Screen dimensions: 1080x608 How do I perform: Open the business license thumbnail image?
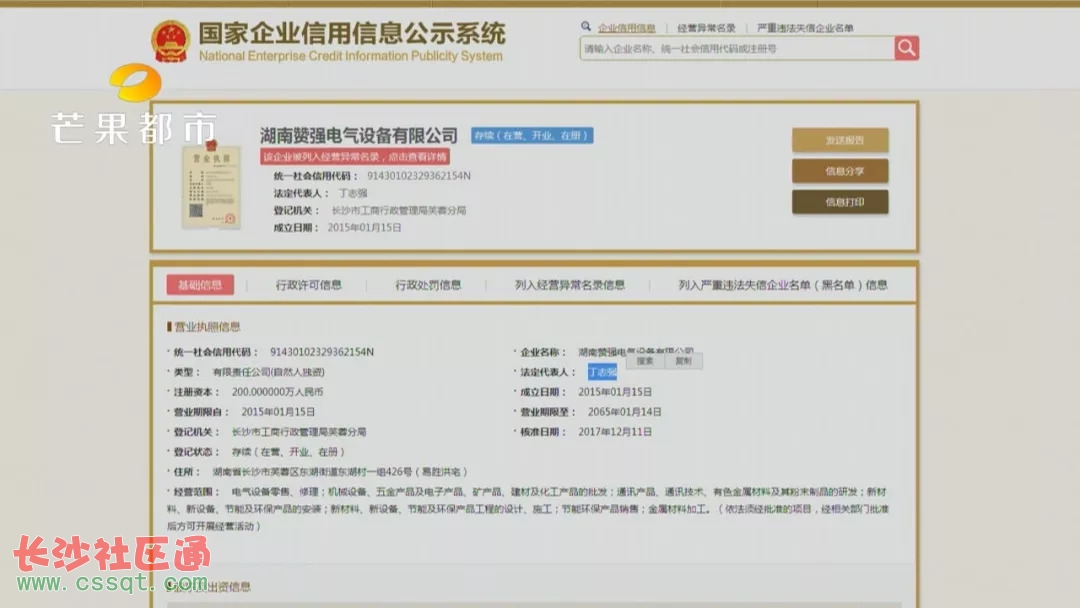pyautogui.click(x=211, y=185)
